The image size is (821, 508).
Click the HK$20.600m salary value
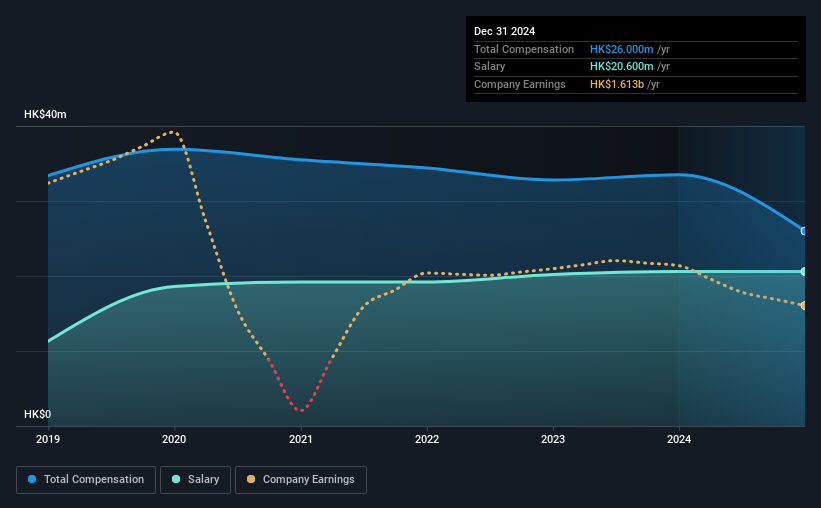pyautogui.click(x=622, y=67)
